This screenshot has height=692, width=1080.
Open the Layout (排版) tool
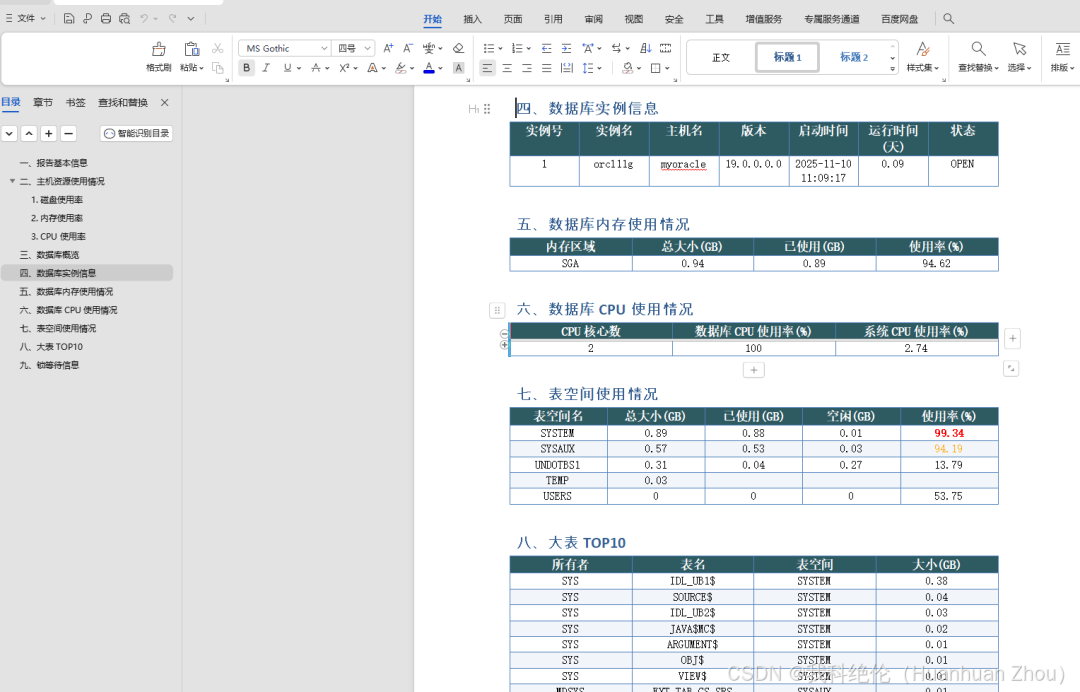1062,56
